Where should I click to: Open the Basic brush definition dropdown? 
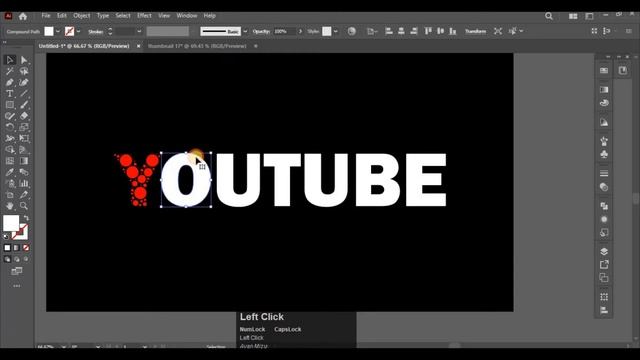[245, 31]
